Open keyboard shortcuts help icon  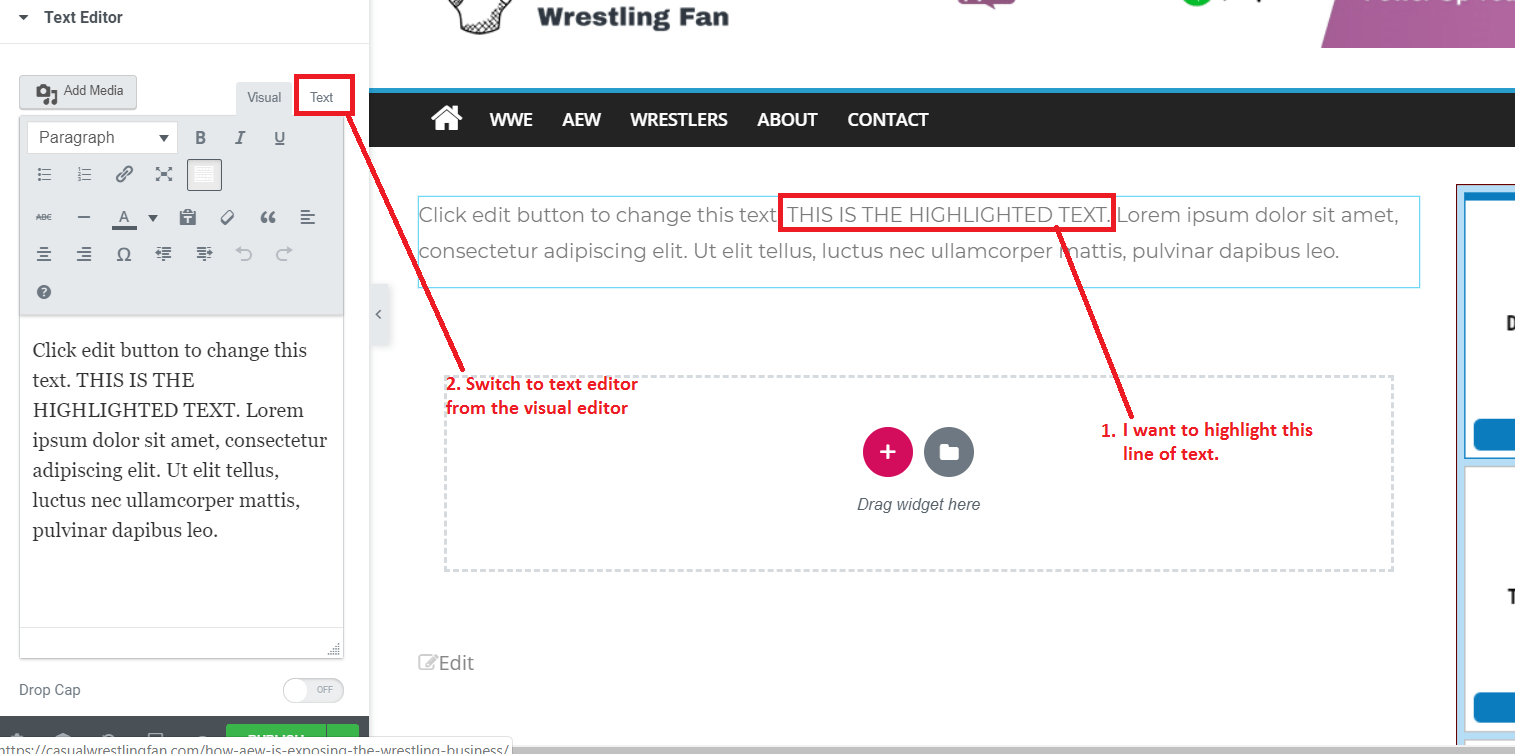pos(44,292)
